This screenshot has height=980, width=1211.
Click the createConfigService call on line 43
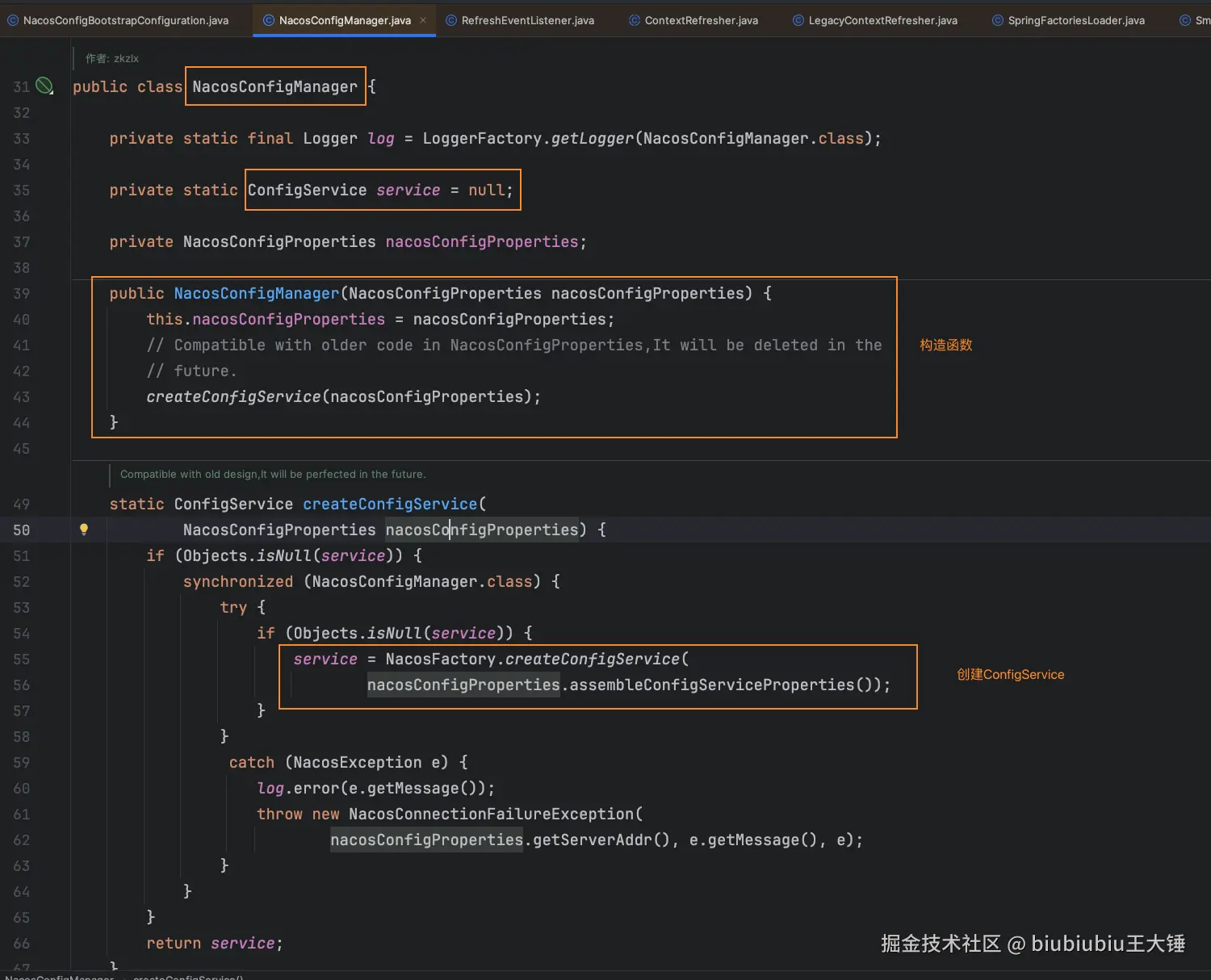(x=233, y=396)
